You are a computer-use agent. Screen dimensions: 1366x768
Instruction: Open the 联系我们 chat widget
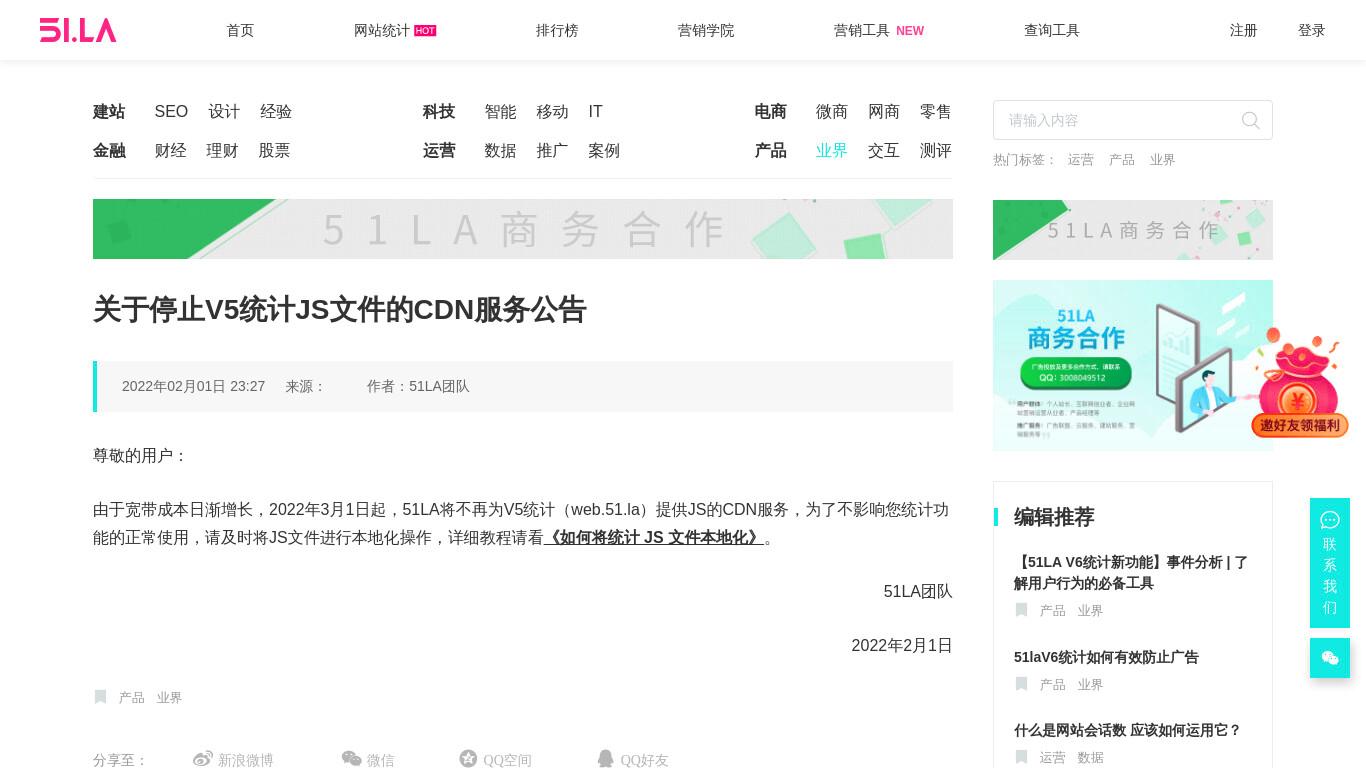point(1330,563)
